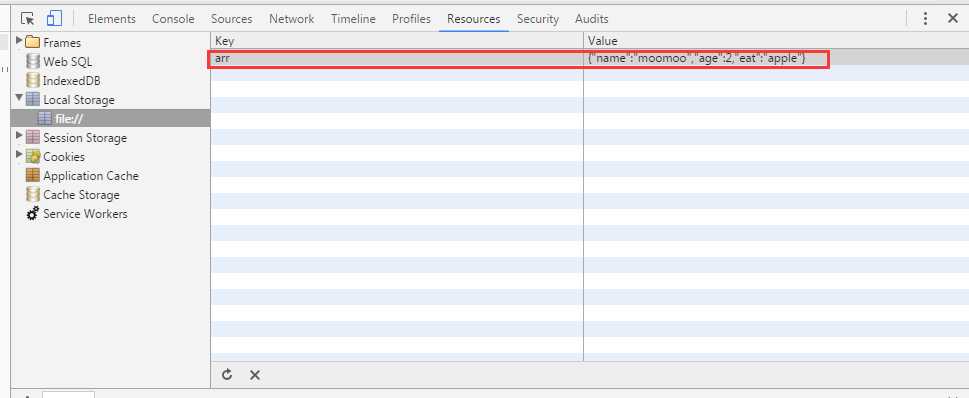
Task: Open the Security tab
Action: 538,19
